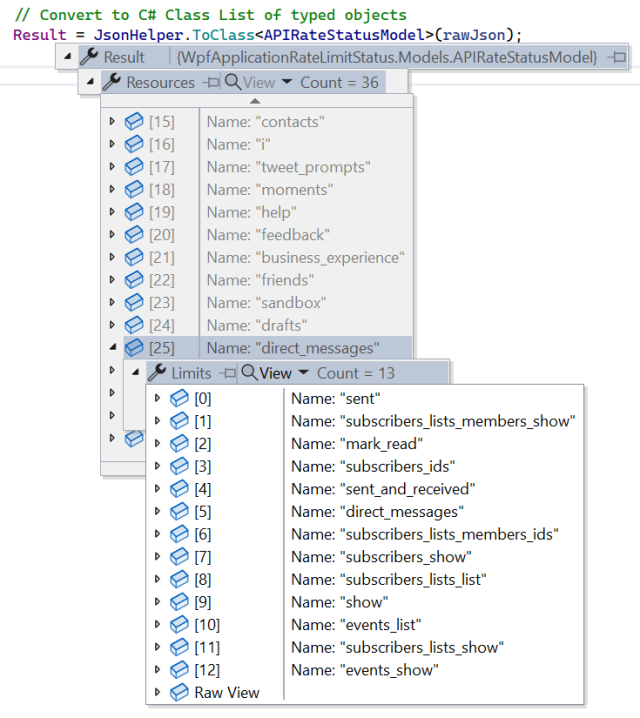The image size is (640, 718).
Task: Select value Name: "drafts"
Action: tap(257, 326)
